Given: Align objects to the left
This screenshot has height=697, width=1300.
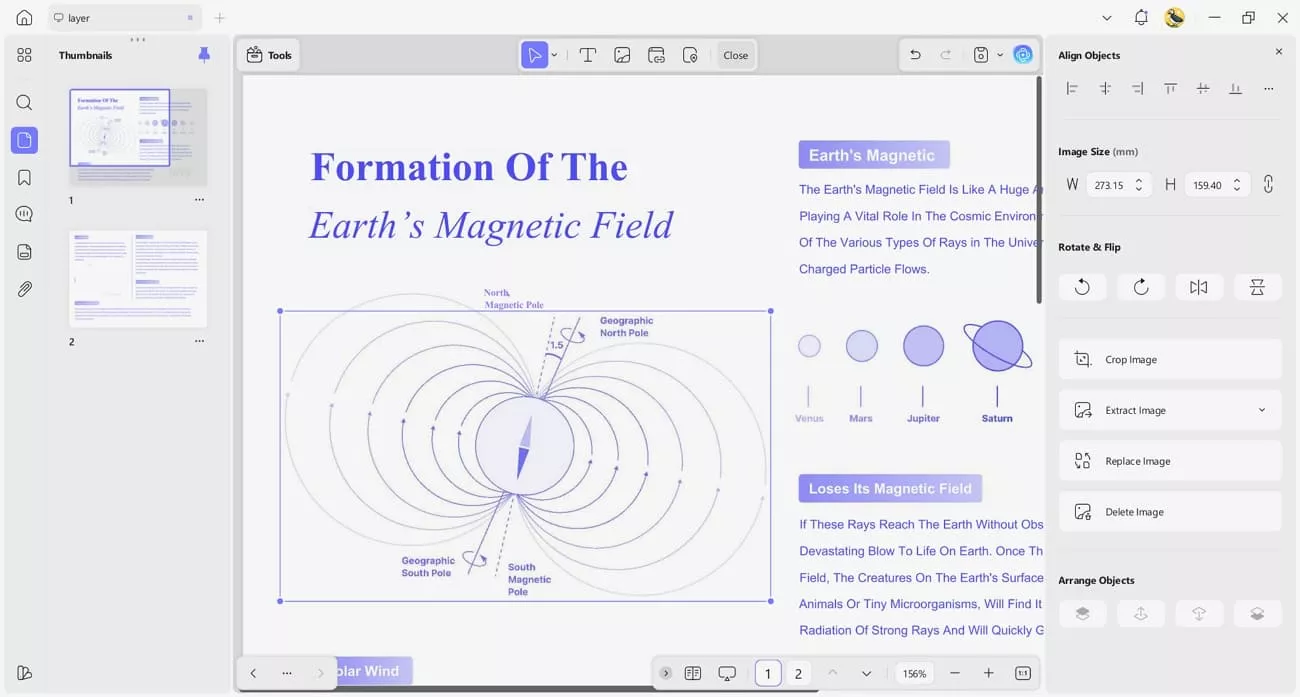Looking at the screenshot, I should click(x=1072, y=89).
